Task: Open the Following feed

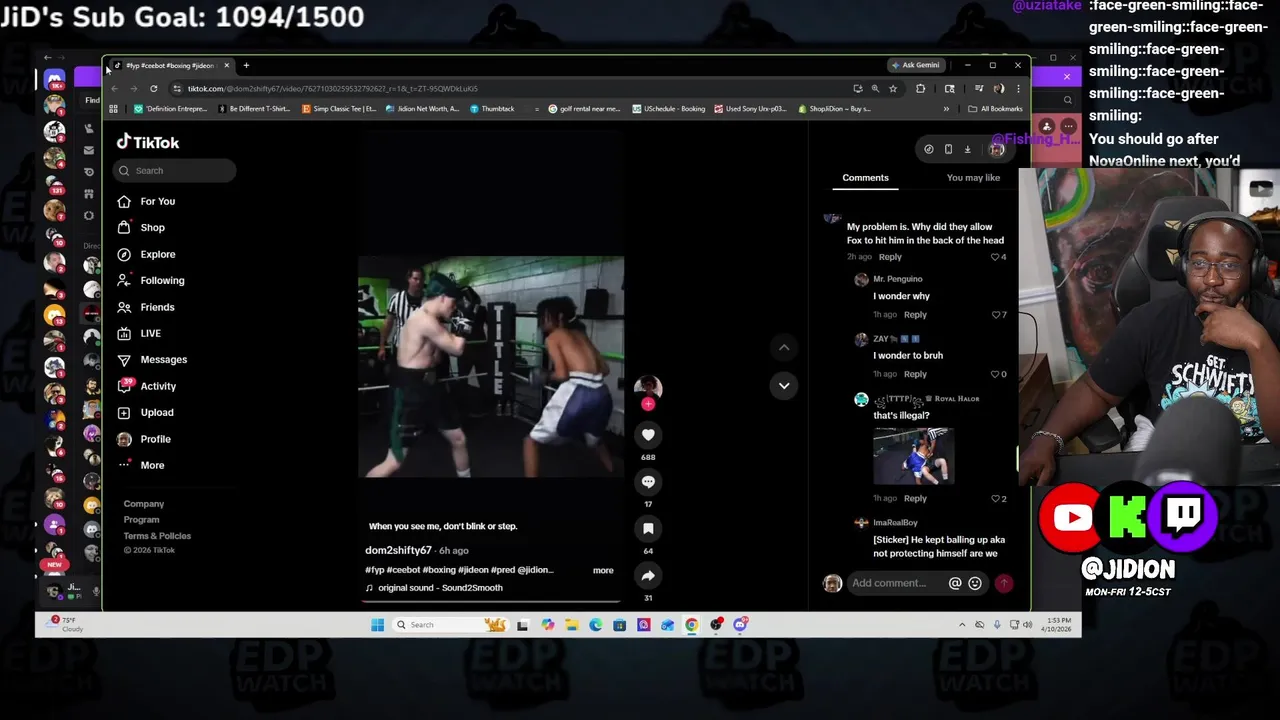Action: [x=151, y=280]
